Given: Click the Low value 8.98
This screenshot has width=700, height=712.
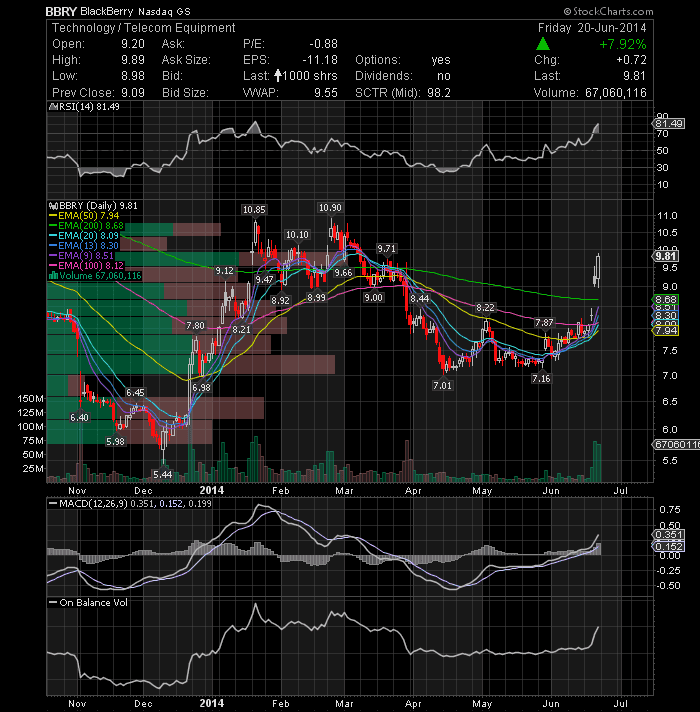Looking at the screenshot, I should click(x=133, y=76).
